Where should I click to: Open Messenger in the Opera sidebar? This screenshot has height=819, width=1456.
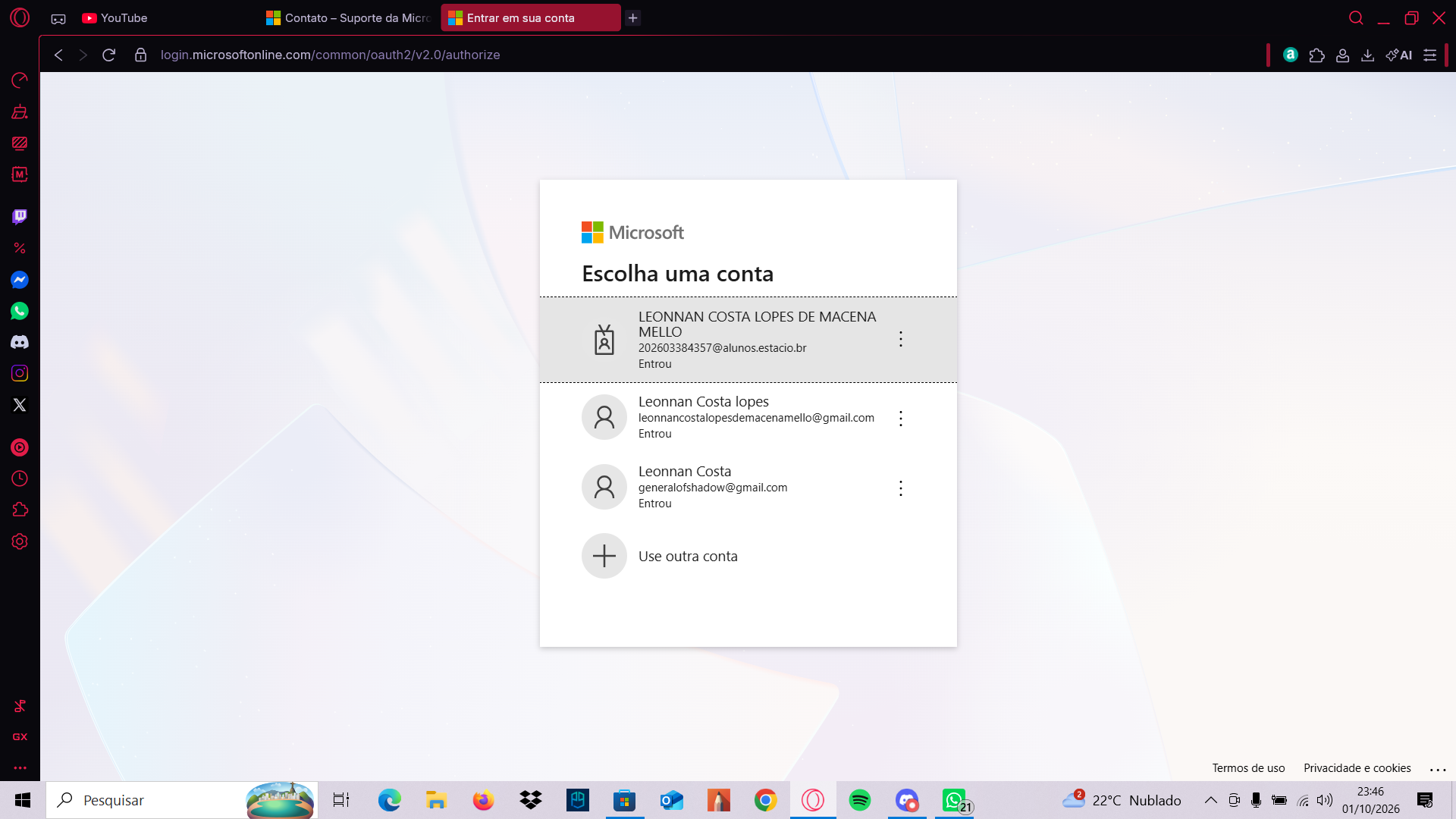pos(20,280)
